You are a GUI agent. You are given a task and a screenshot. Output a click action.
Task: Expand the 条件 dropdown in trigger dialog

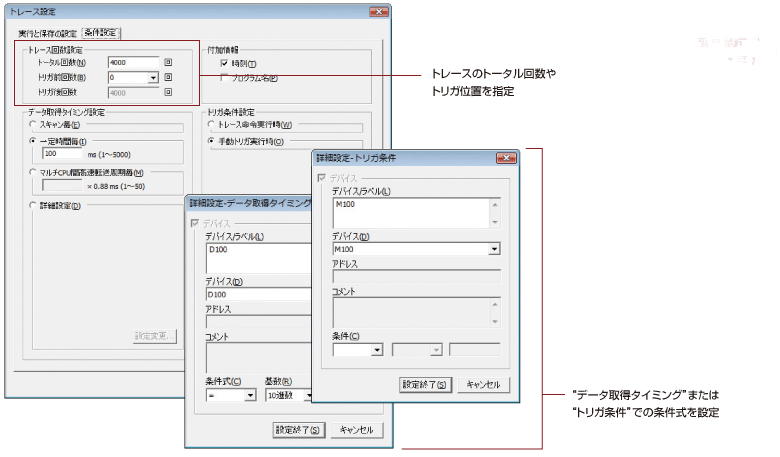377,350
